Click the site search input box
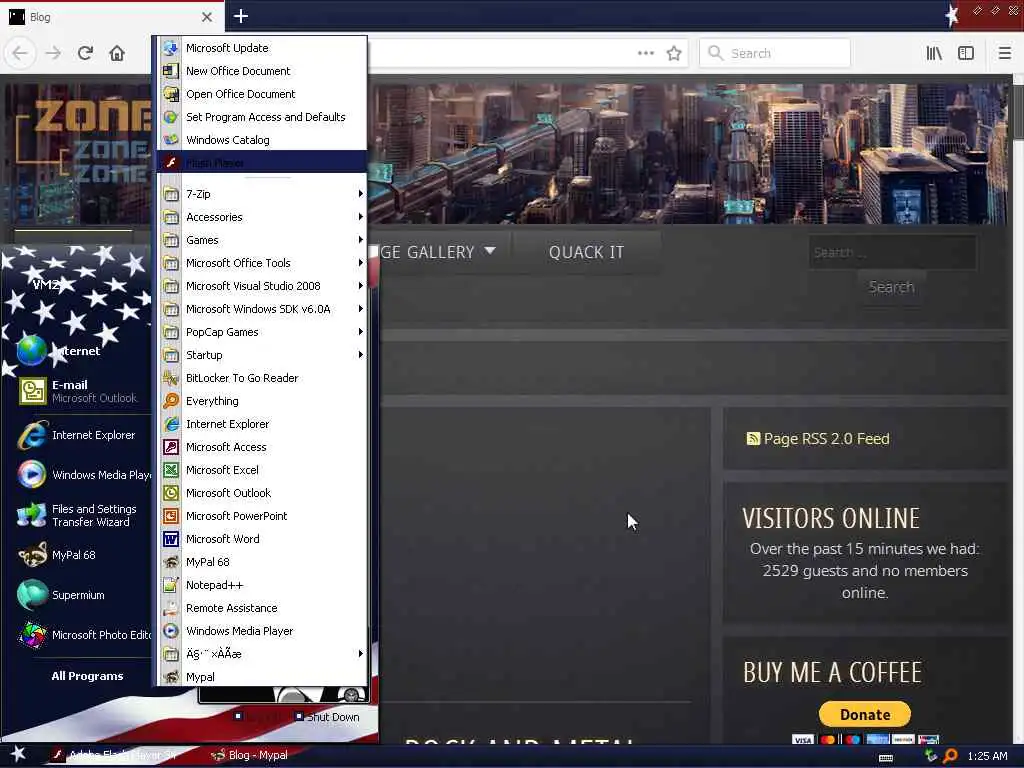 pyautogui.click(x=892, y=252)
